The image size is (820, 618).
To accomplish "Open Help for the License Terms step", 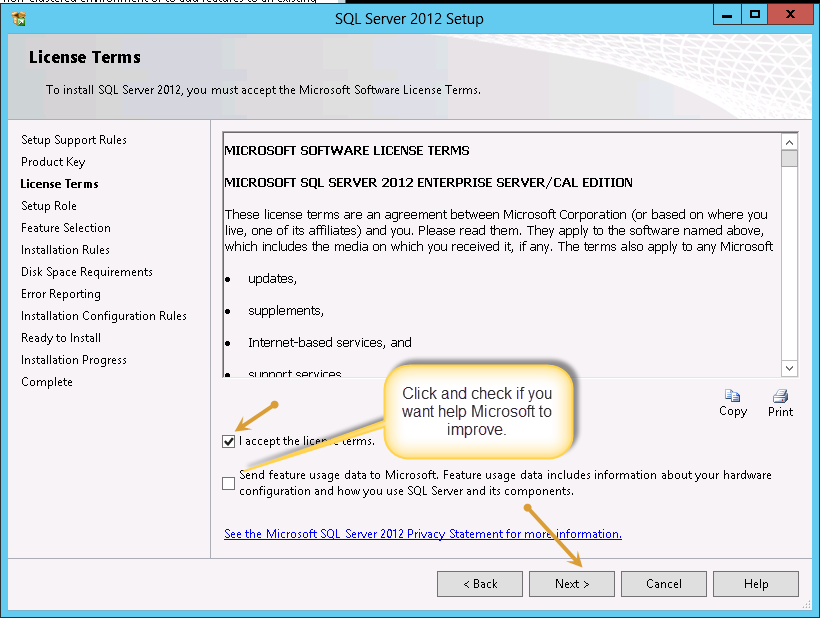I will point(755,583).
